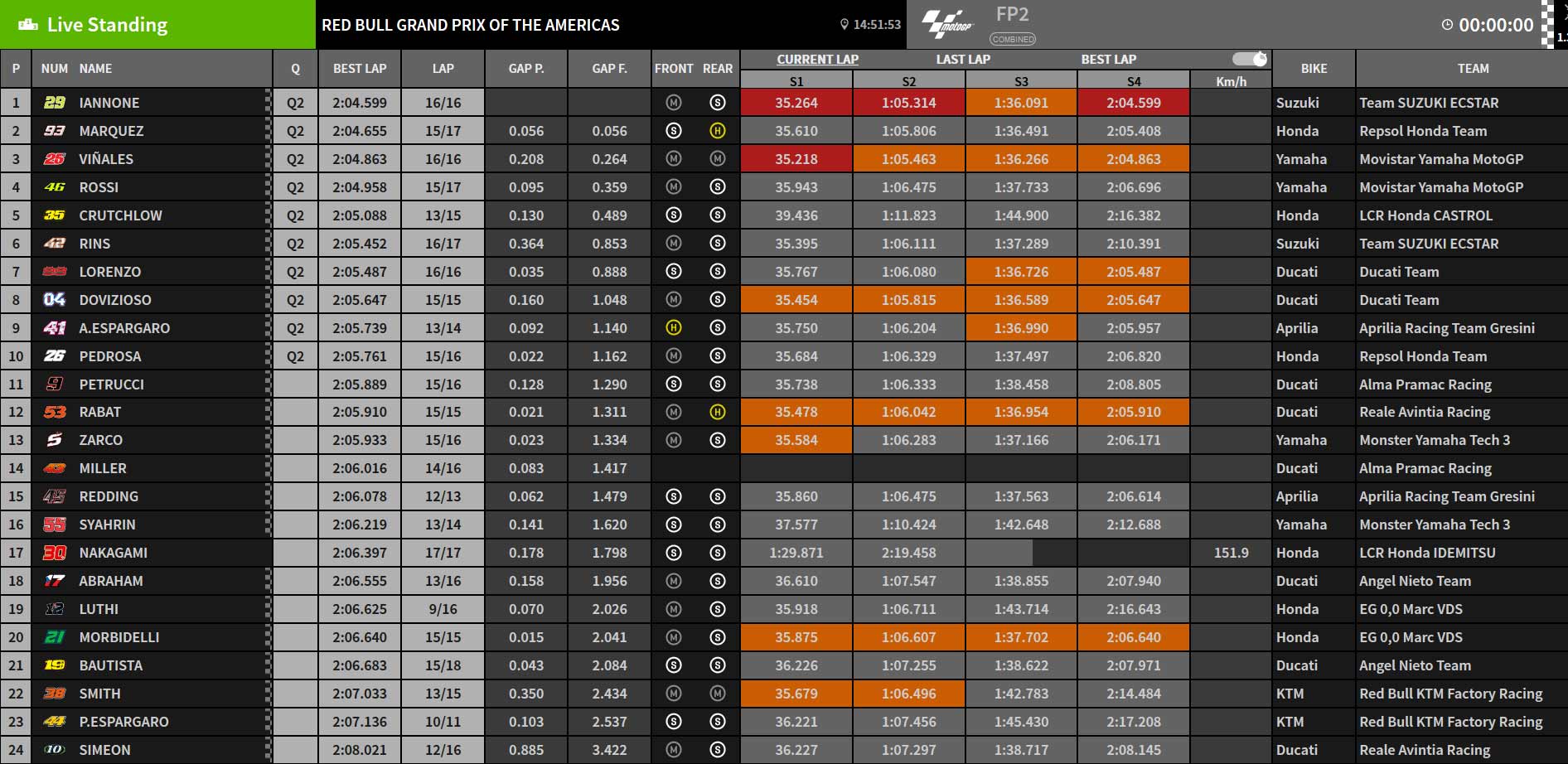Click the MotoGP logo icon
The image size is (1568, 764).
(947, 24)
